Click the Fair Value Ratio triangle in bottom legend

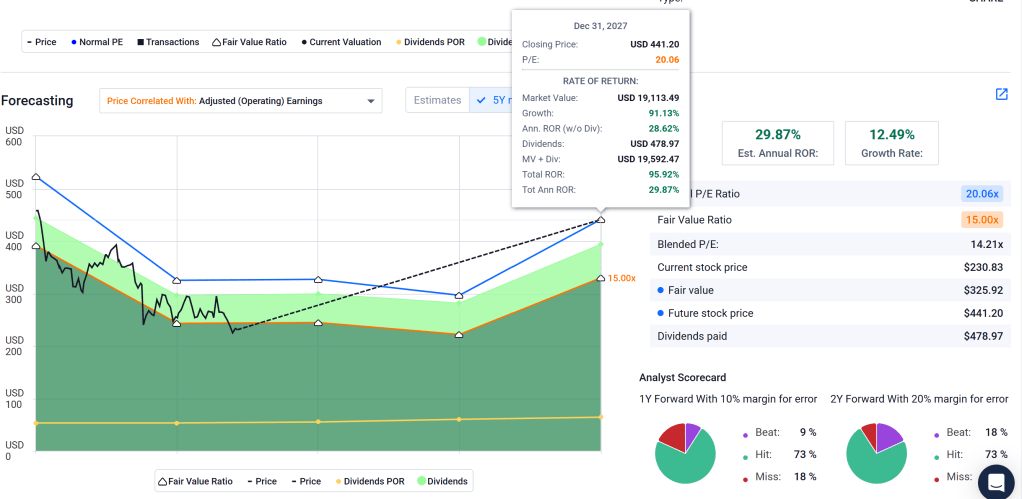tap(163, 482)
